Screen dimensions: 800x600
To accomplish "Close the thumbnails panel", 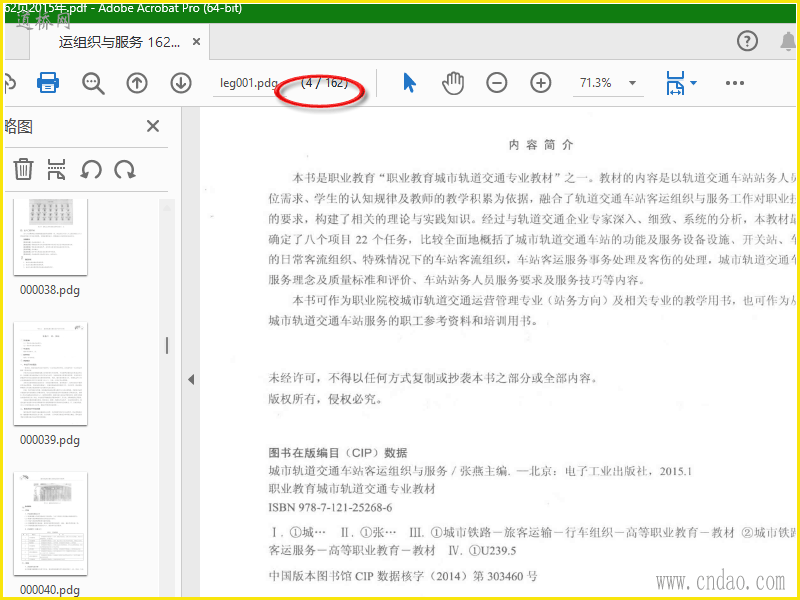I will [153, 126].
